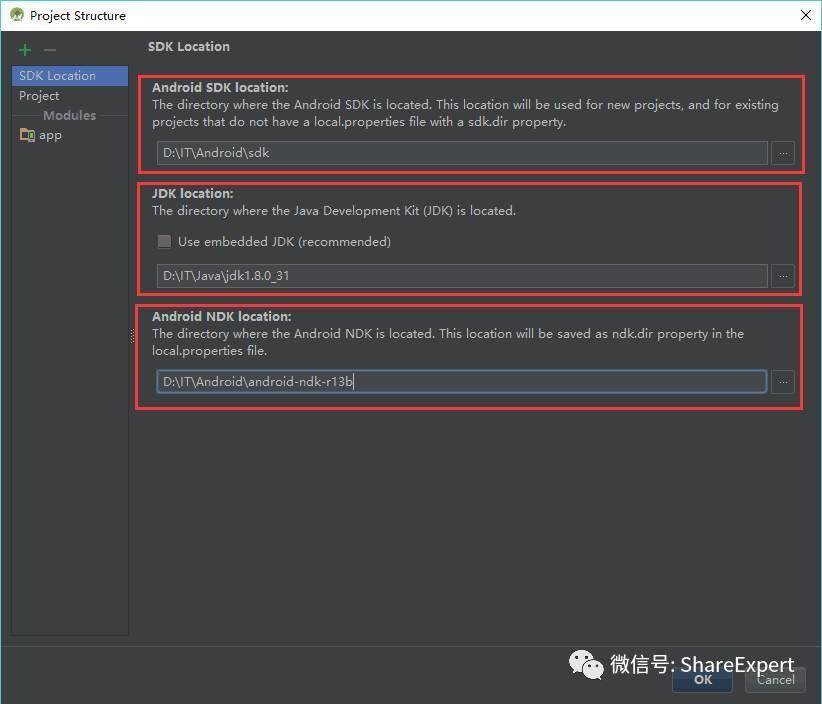Viewport: 822px width, 704px height.
Task: Click the 'SDK Location' panel heading
Action: [189, 47]
